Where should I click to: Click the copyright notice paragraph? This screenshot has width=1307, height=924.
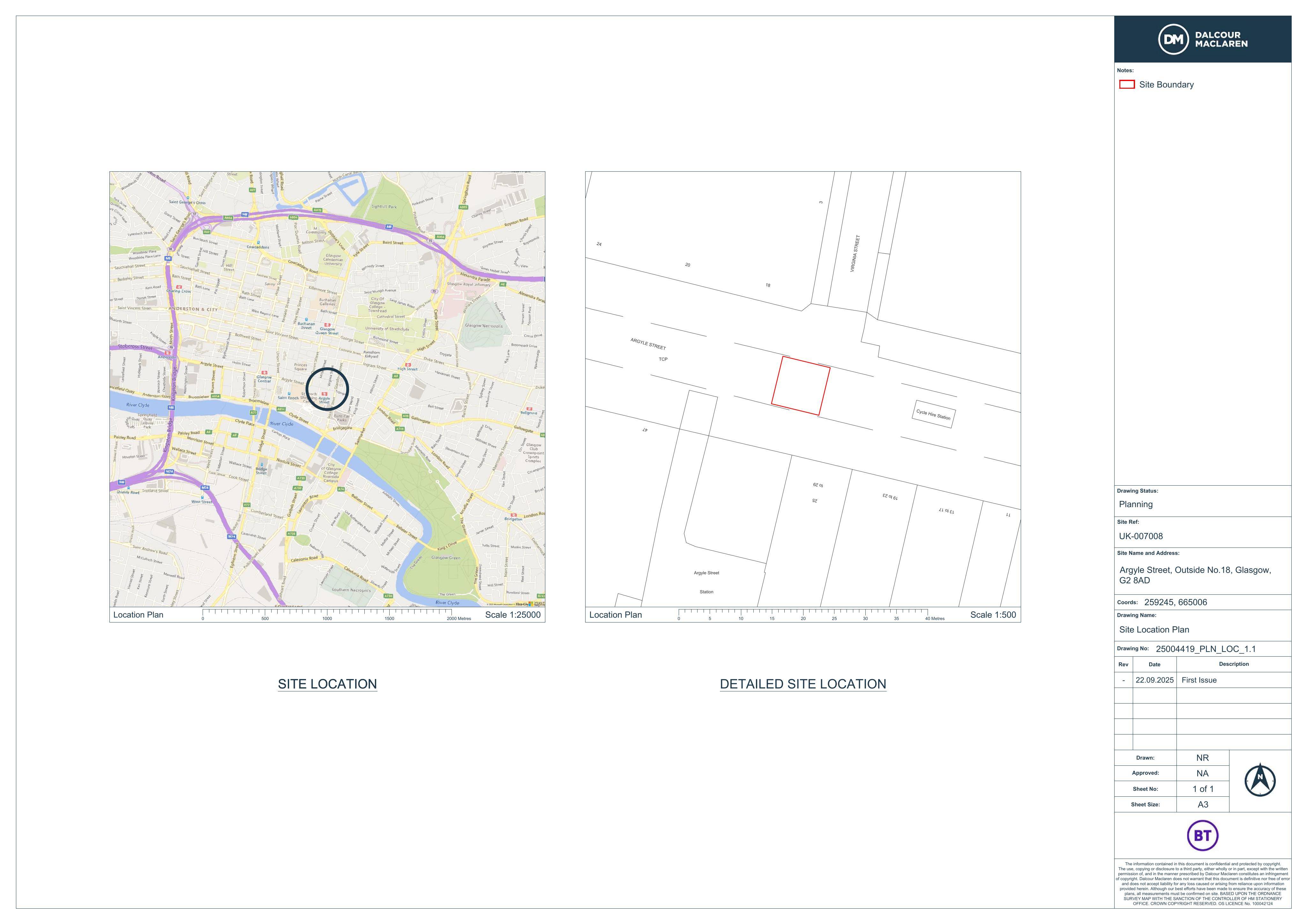click(x=1202, y=883)
